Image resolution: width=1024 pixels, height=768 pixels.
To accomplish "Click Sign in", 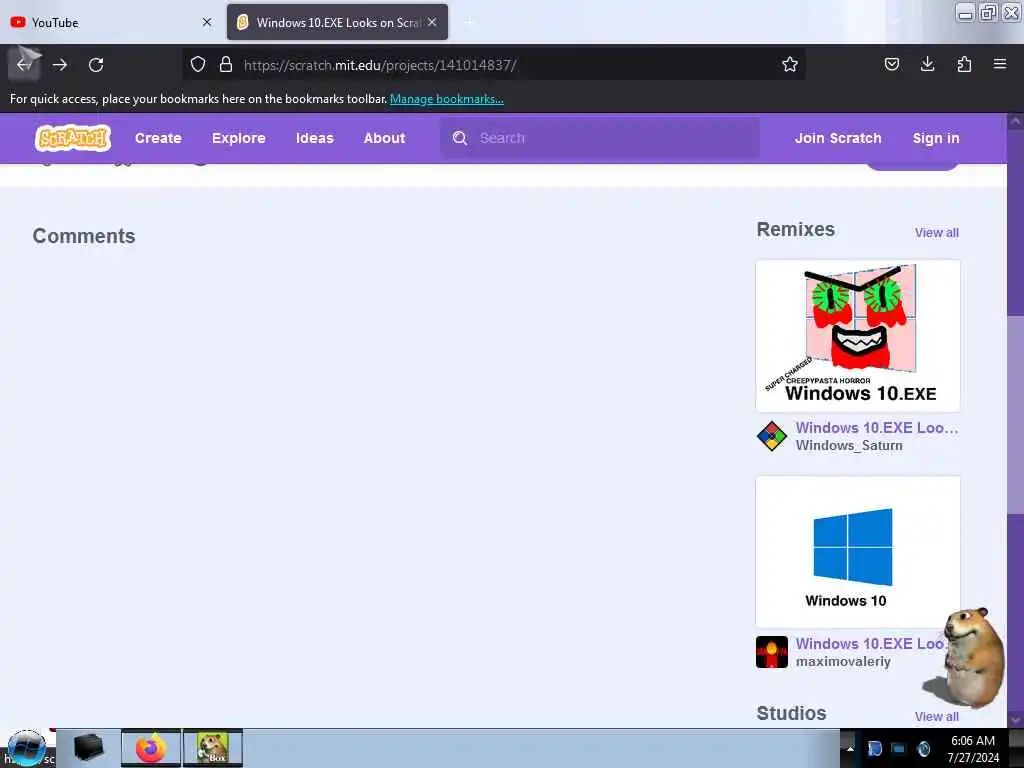I will [x=936, y=138].
